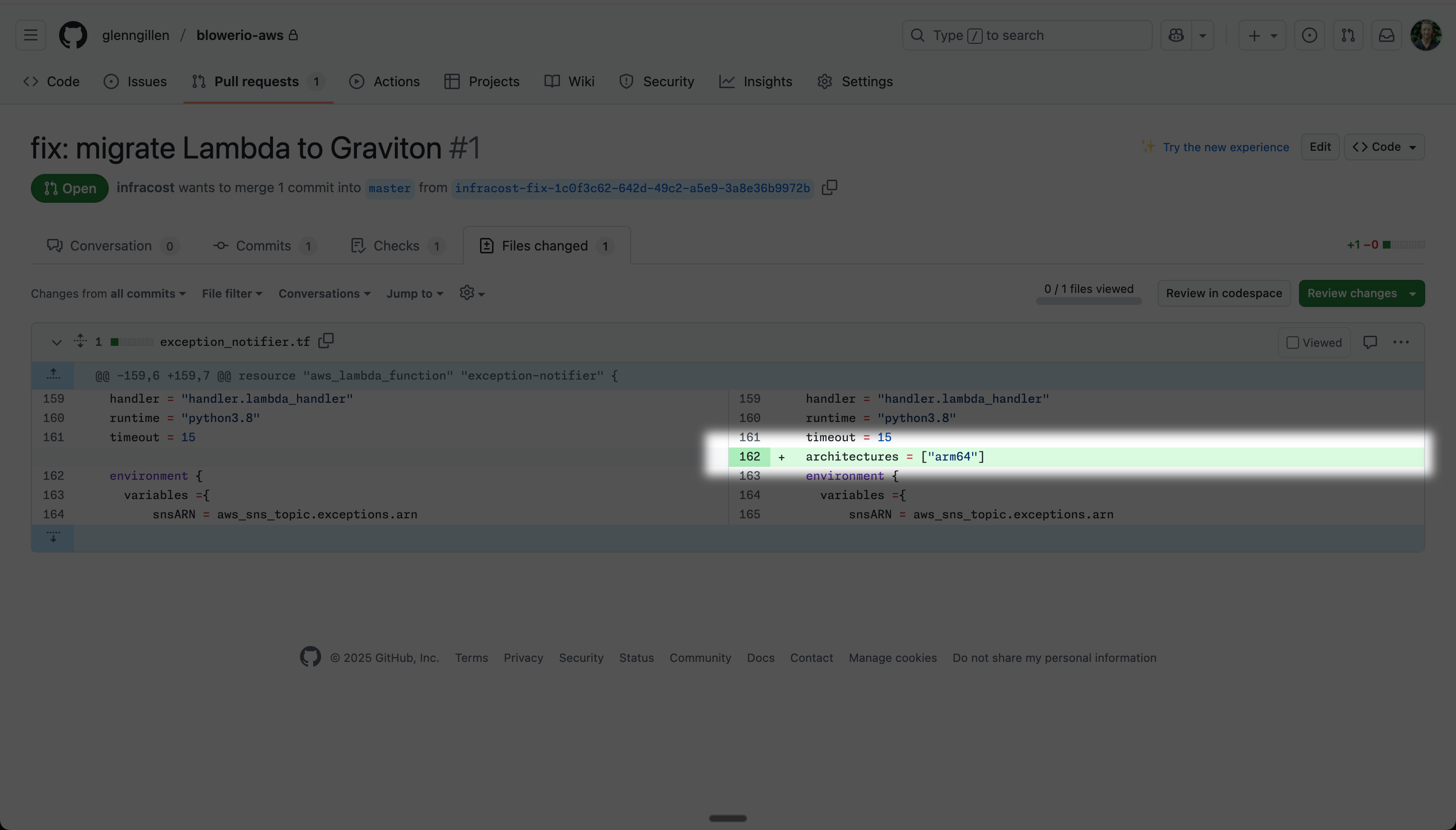Viewport: 1456px width, 830px height.
Task: Open the Actions repository tab
Action: pyautogui.click(x=385, y=81)
